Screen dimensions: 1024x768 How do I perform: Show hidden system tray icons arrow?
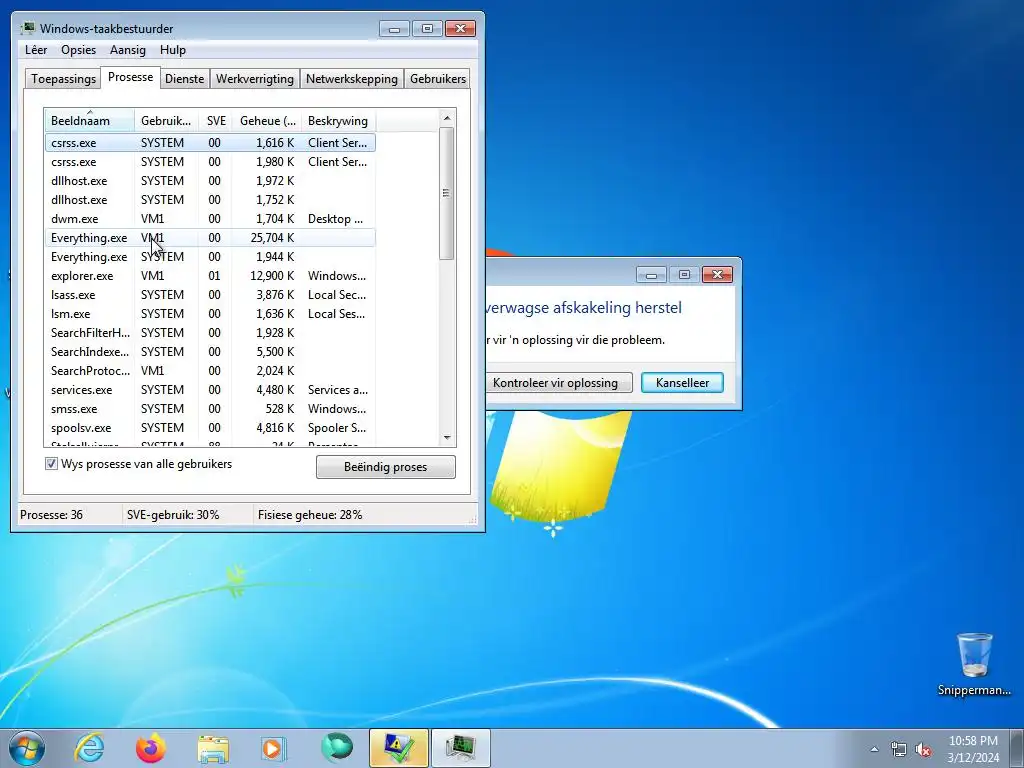coord(874,749)
